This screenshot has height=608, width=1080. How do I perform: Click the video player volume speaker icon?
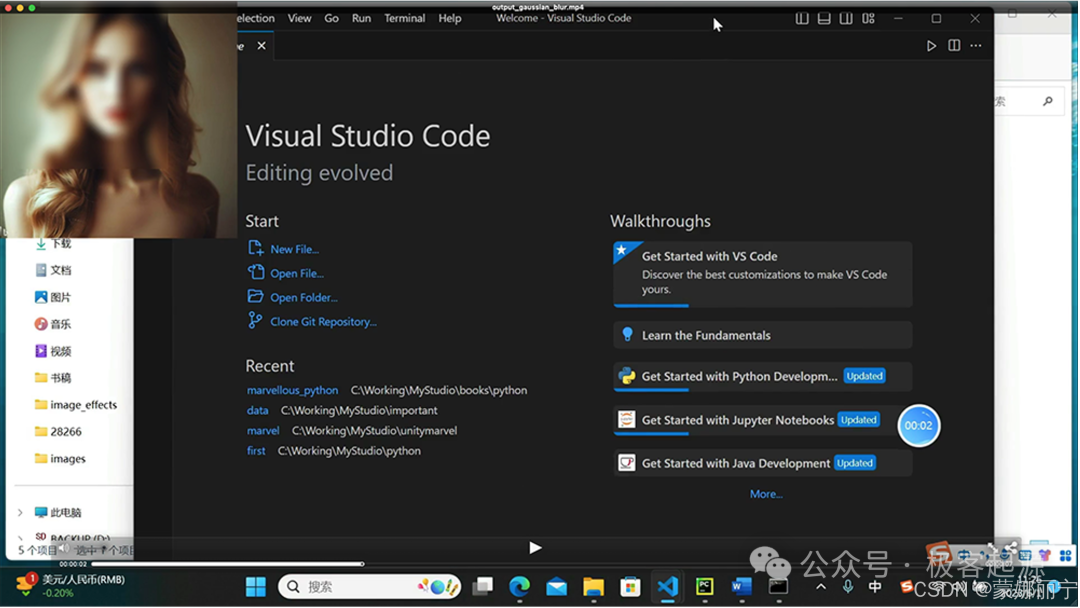point(63,549)
